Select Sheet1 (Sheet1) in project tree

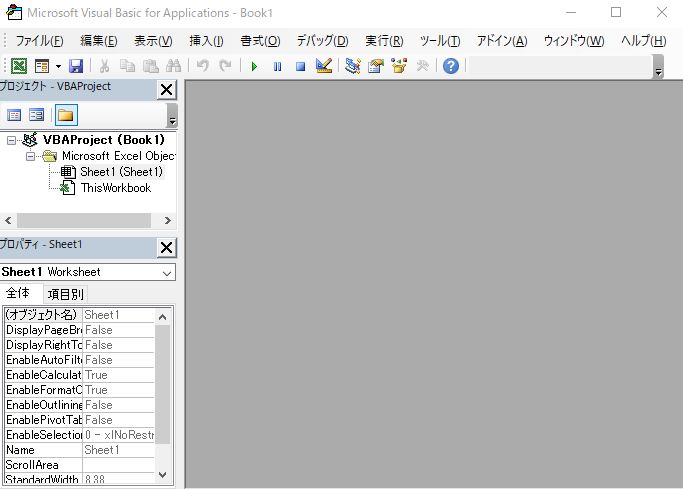tap(122, 172)
